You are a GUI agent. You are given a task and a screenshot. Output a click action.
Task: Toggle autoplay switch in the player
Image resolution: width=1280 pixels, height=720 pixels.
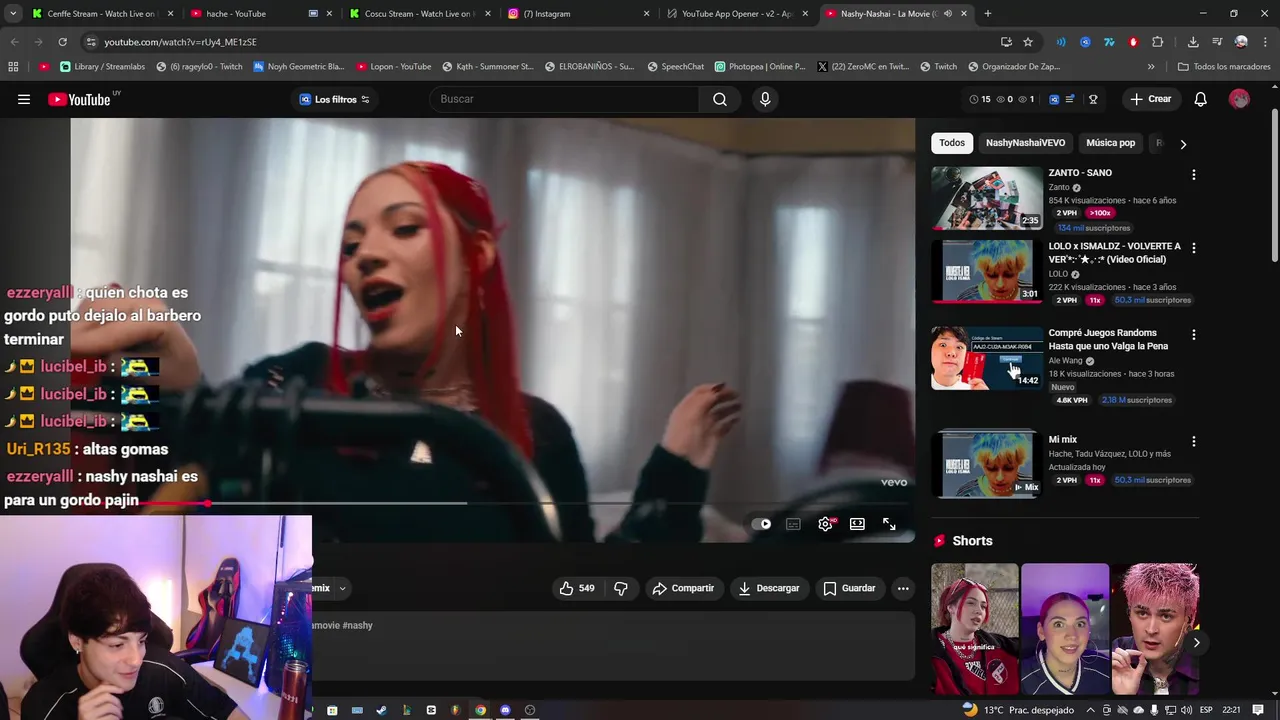click(x=761, y=524)
